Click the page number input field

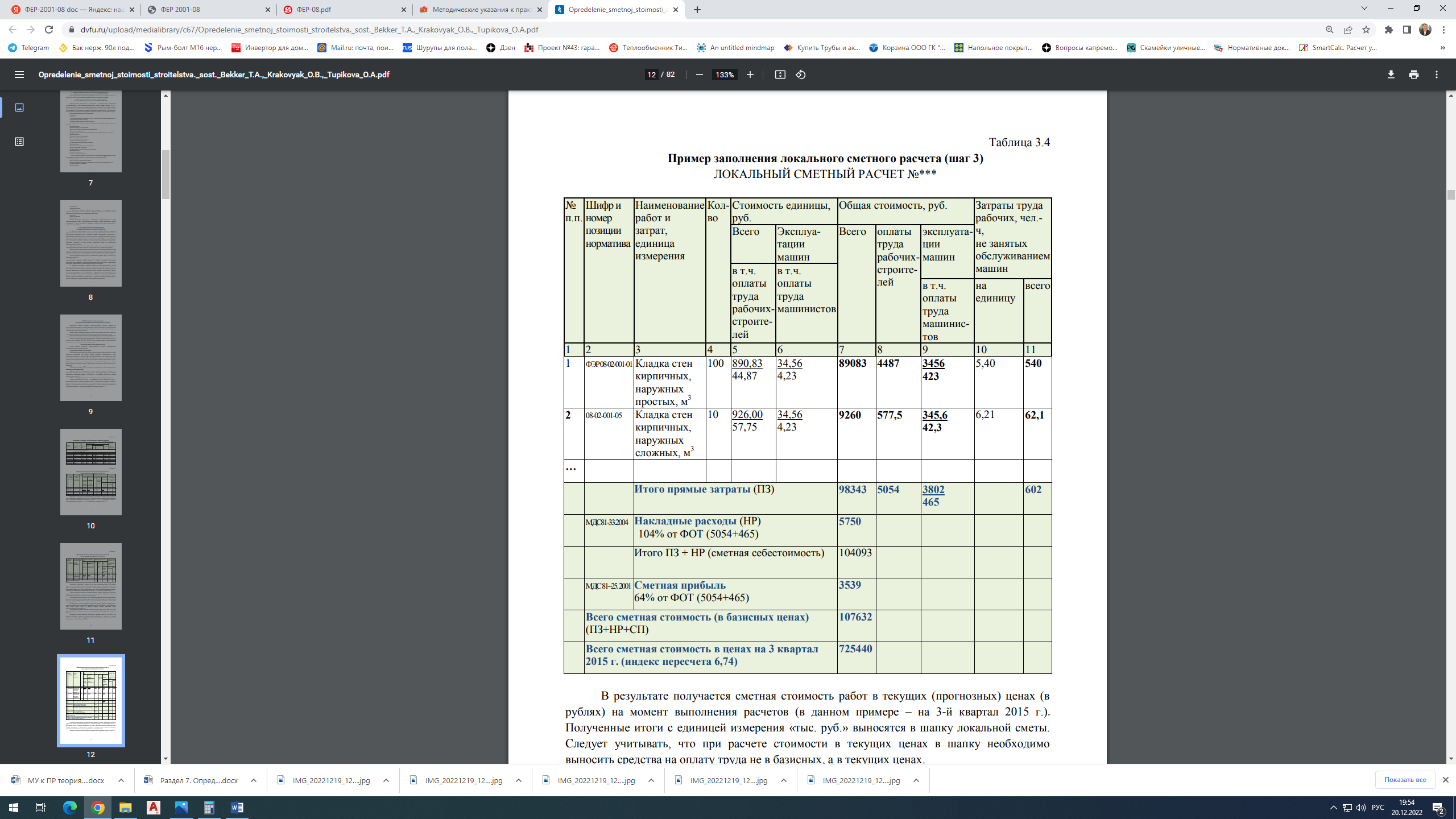(652, 75)
